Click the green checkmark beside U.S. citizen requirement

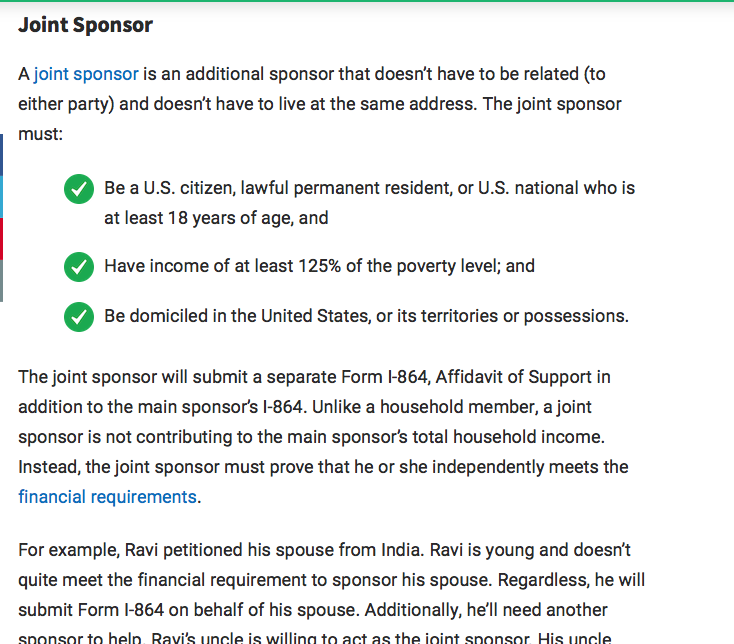point(79,189)
